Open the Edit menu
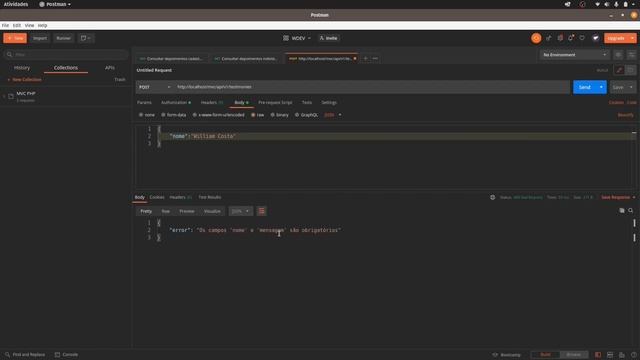 (x=17, y=25)
